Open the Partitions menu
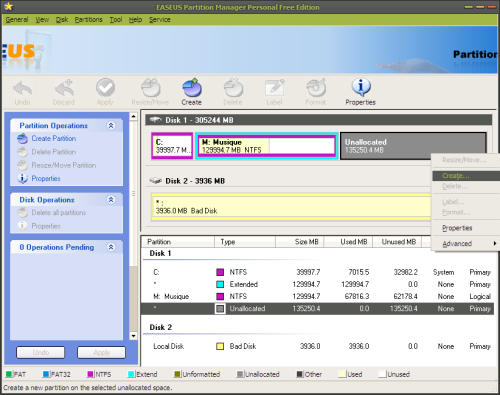Image resolution: width=500 pixels, height=395 pixels. coord(88,20)
